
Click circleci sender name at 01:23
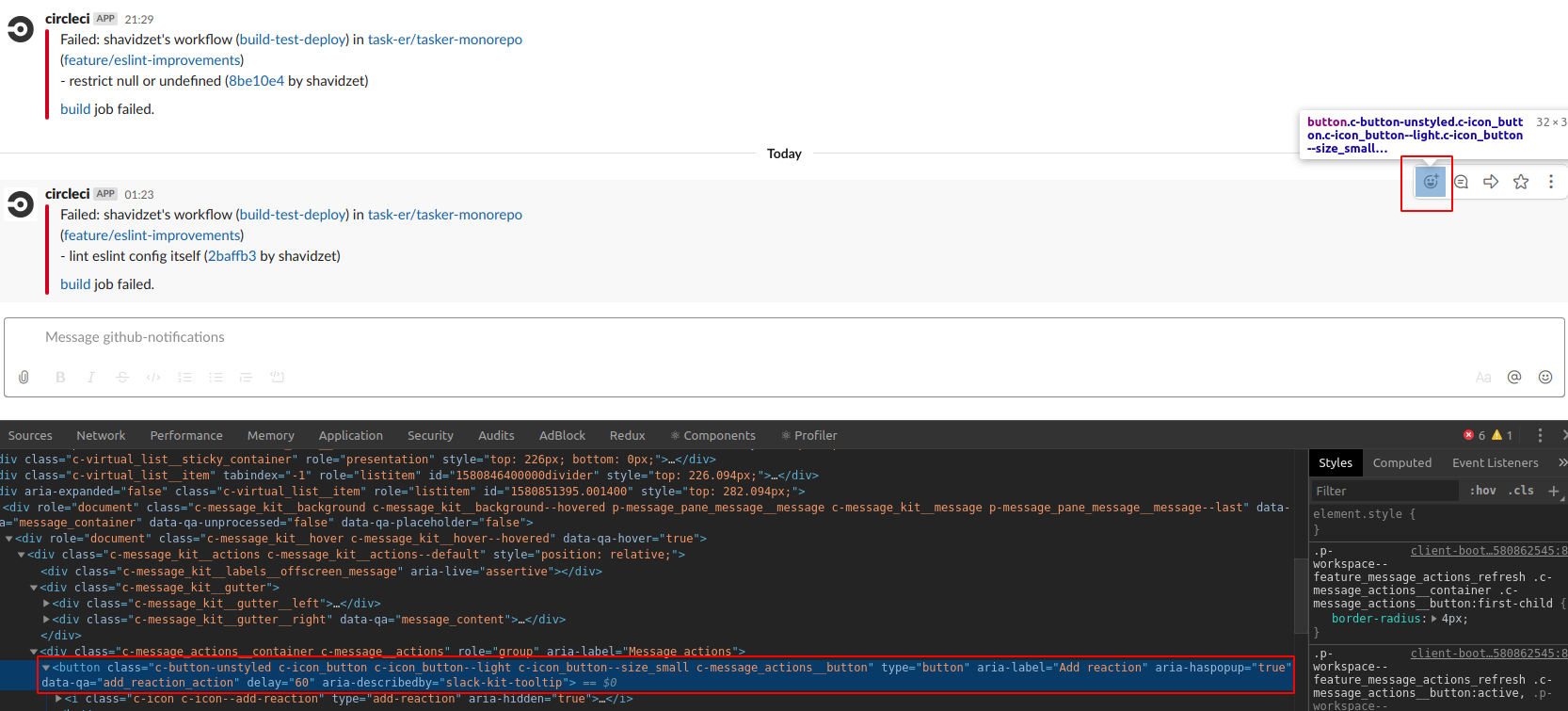pyautogui.click(x=68, y=194)
